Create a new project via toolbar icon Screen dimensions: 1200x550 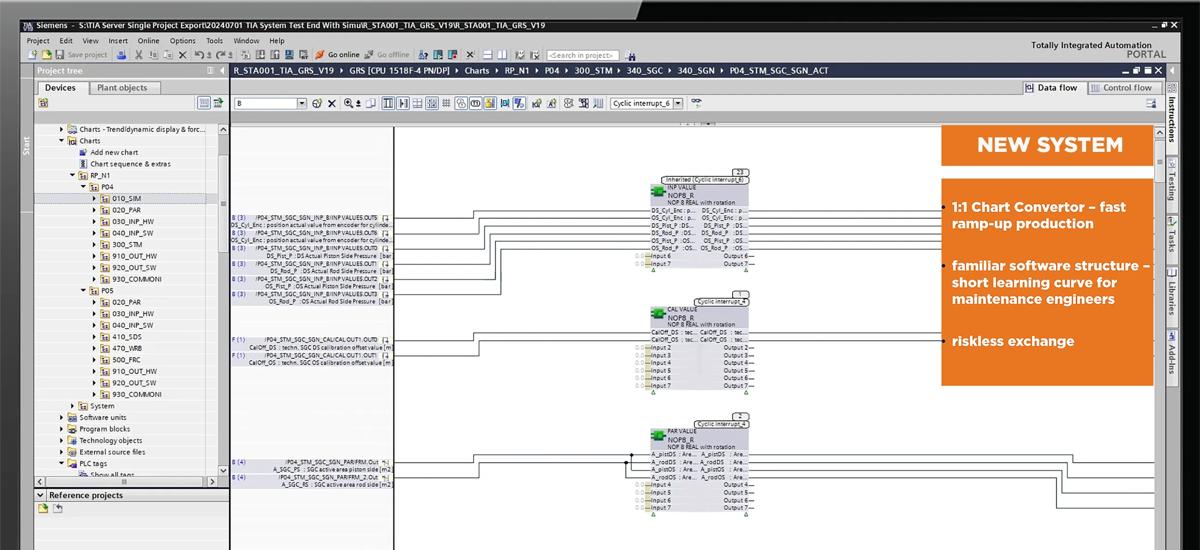[x=33, y=54]
